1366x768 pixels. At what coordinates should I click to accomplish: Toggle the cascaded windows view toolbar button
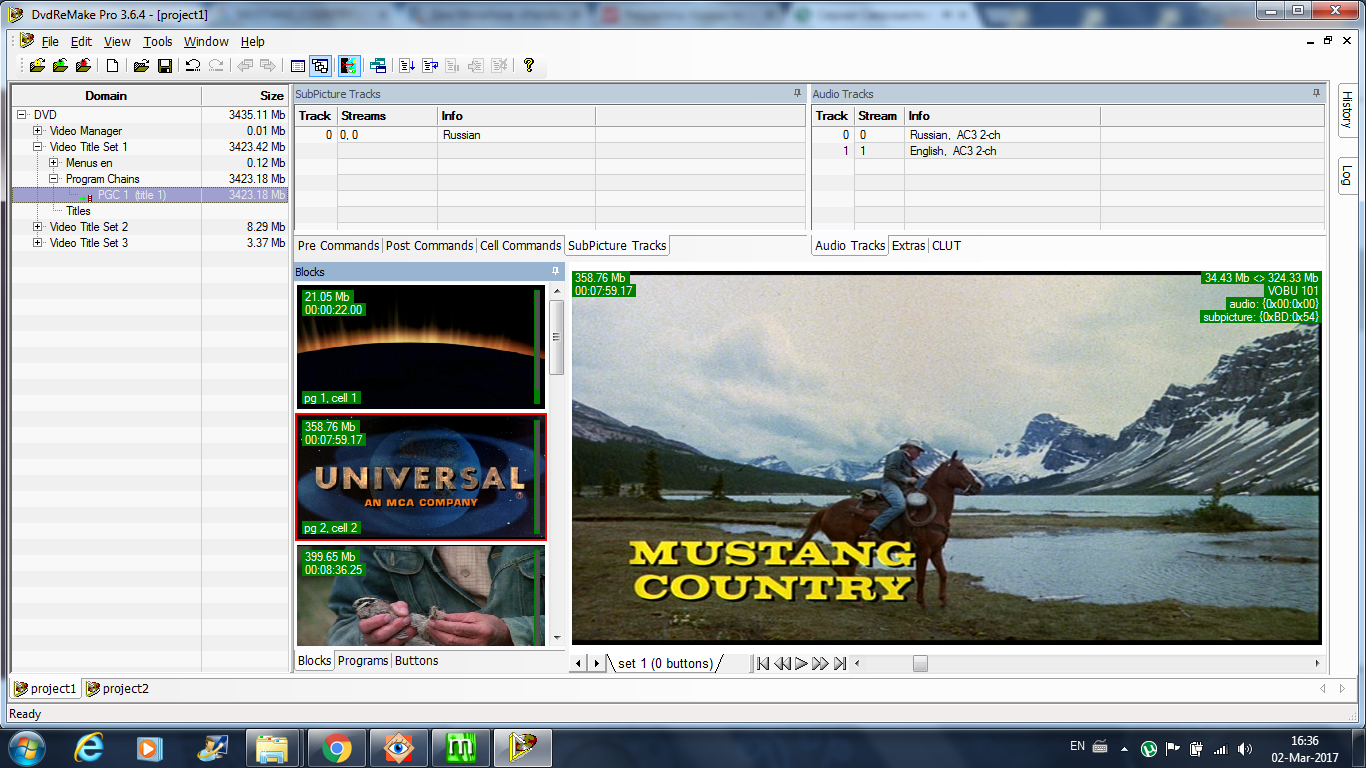click(x=320, y=66)
